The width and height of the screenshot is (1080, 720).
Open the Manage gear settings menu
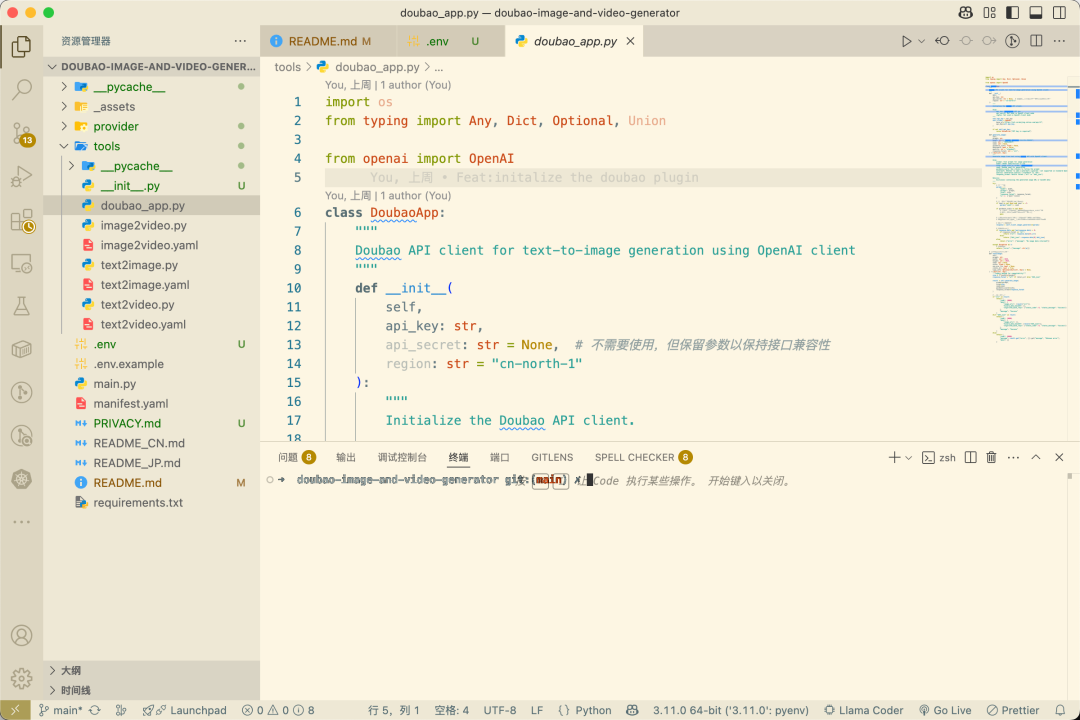click(21, 679)
